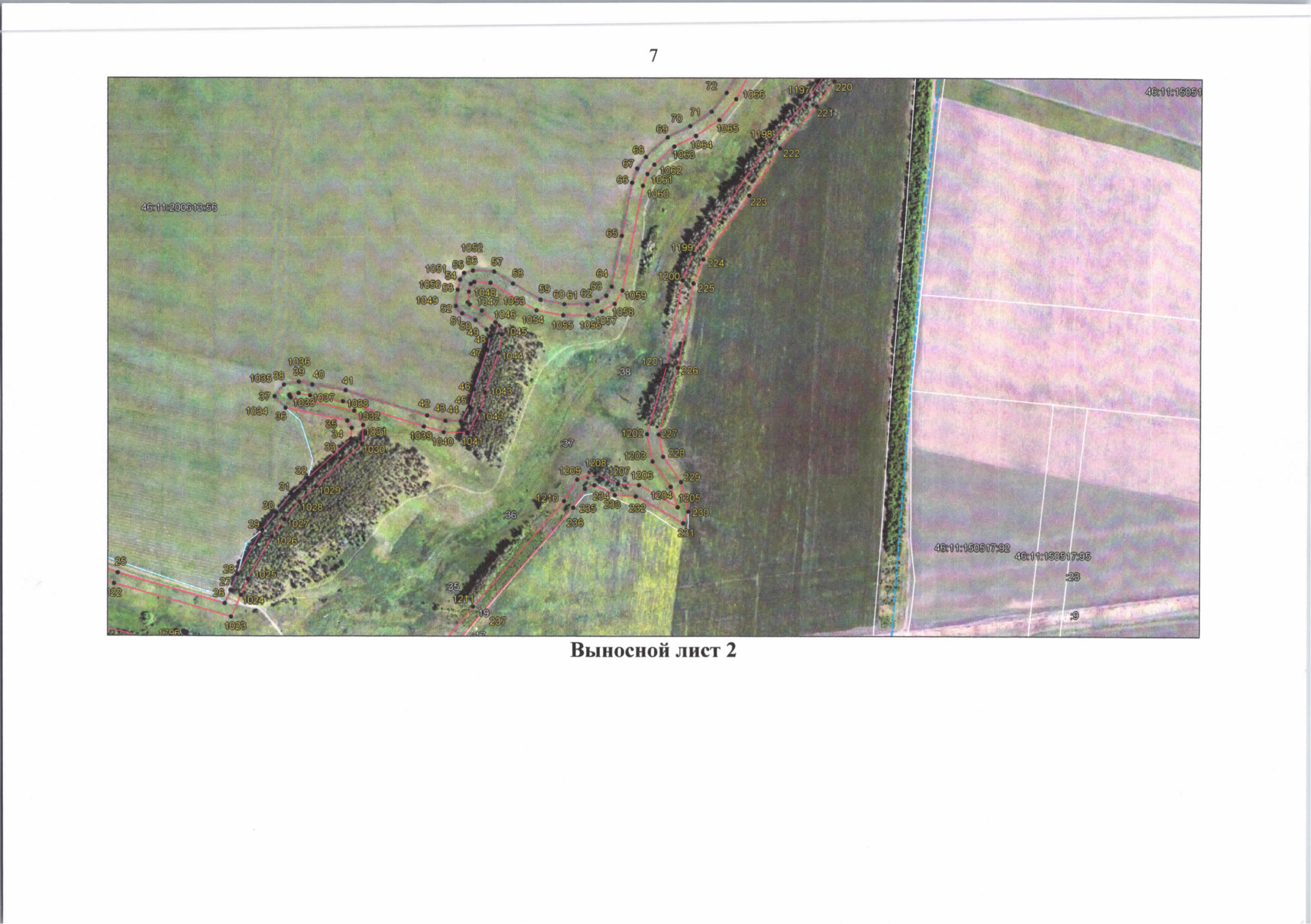Click survey point label 231
Image resolution: width=1311 pixels, height=924 pixels.
tap(686, 532)
